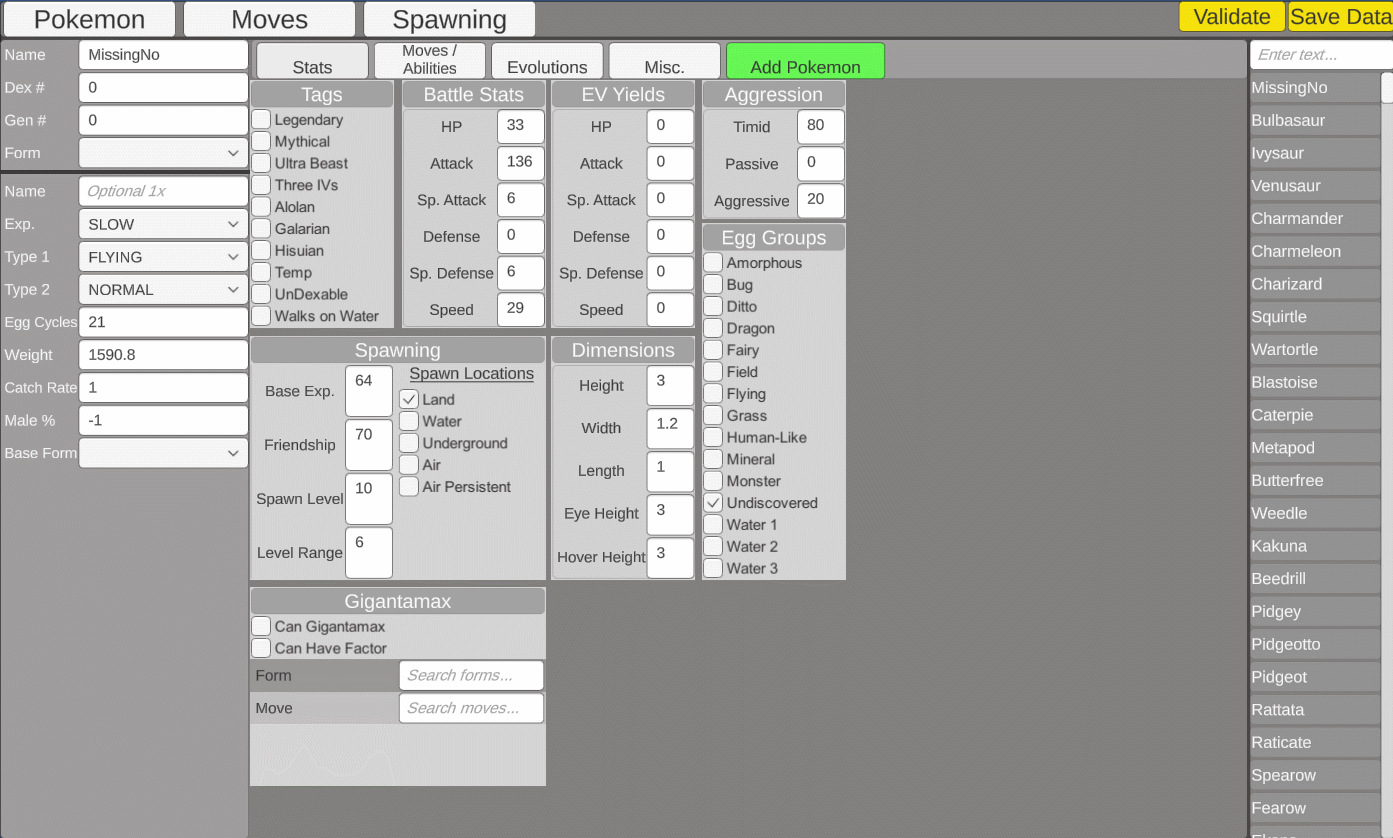This screenshot has height=838, width=1393.
Task: Click the Dimensions Width field 1.2
Action: pyautogui.click(x=669, y=428)
